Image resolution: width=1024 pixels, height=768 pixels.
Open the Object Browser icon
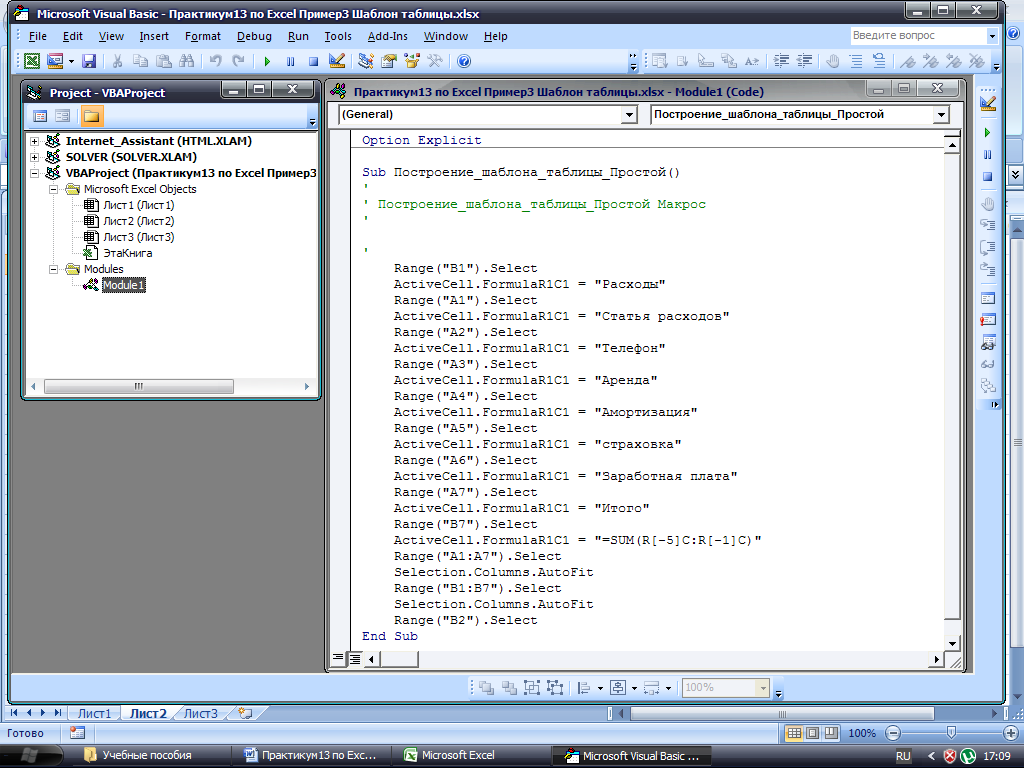412,61
